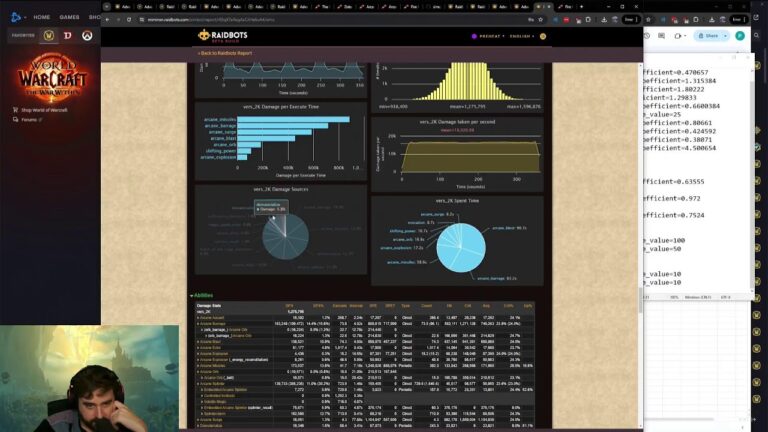Open the green account avatar
This screenshot has height=432, width=768.
pos(740,36)
